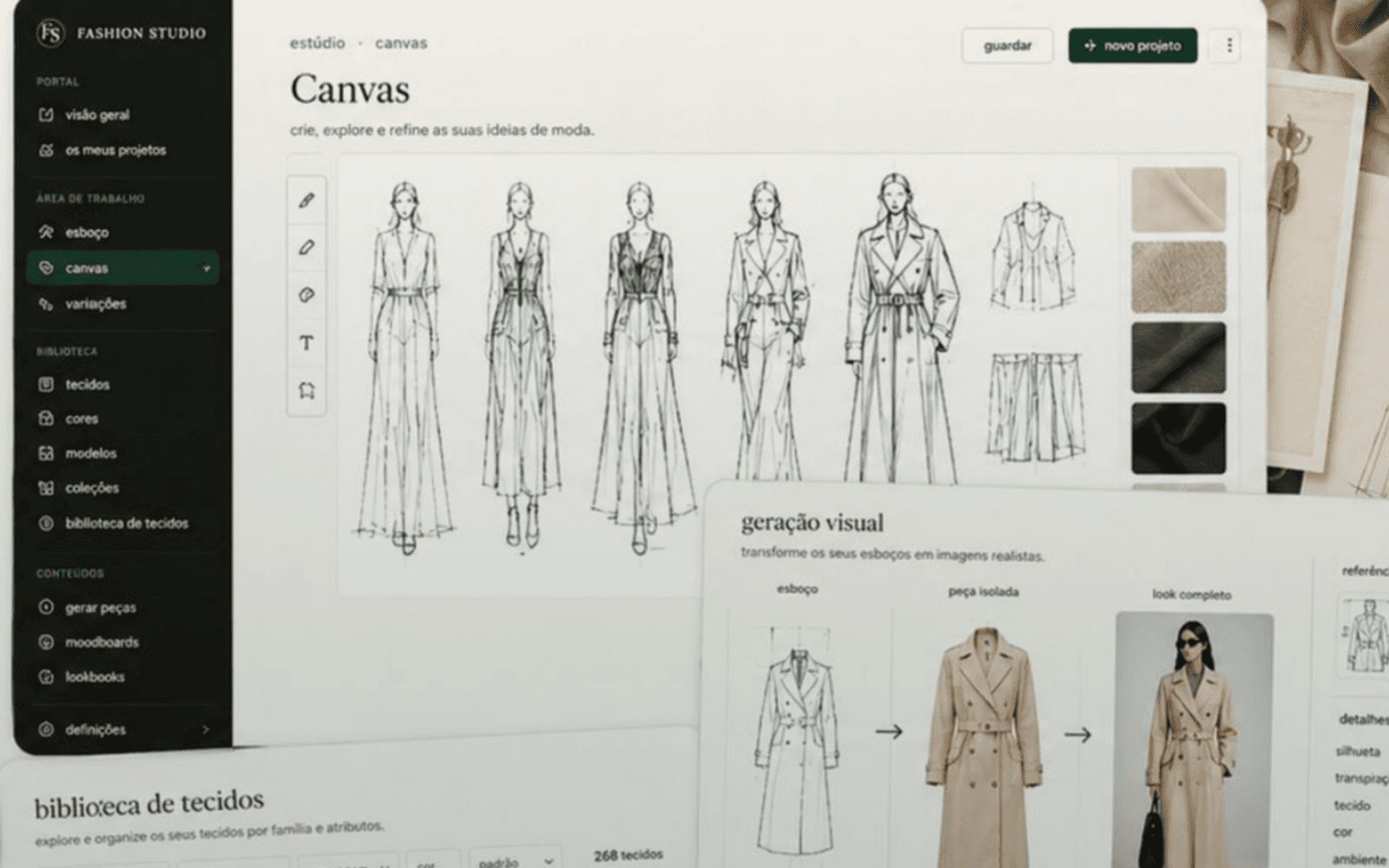The height and width of the screenshot is (868, 1389).
Task: Click the 'look completo' label
Action: pos(1192,595)
